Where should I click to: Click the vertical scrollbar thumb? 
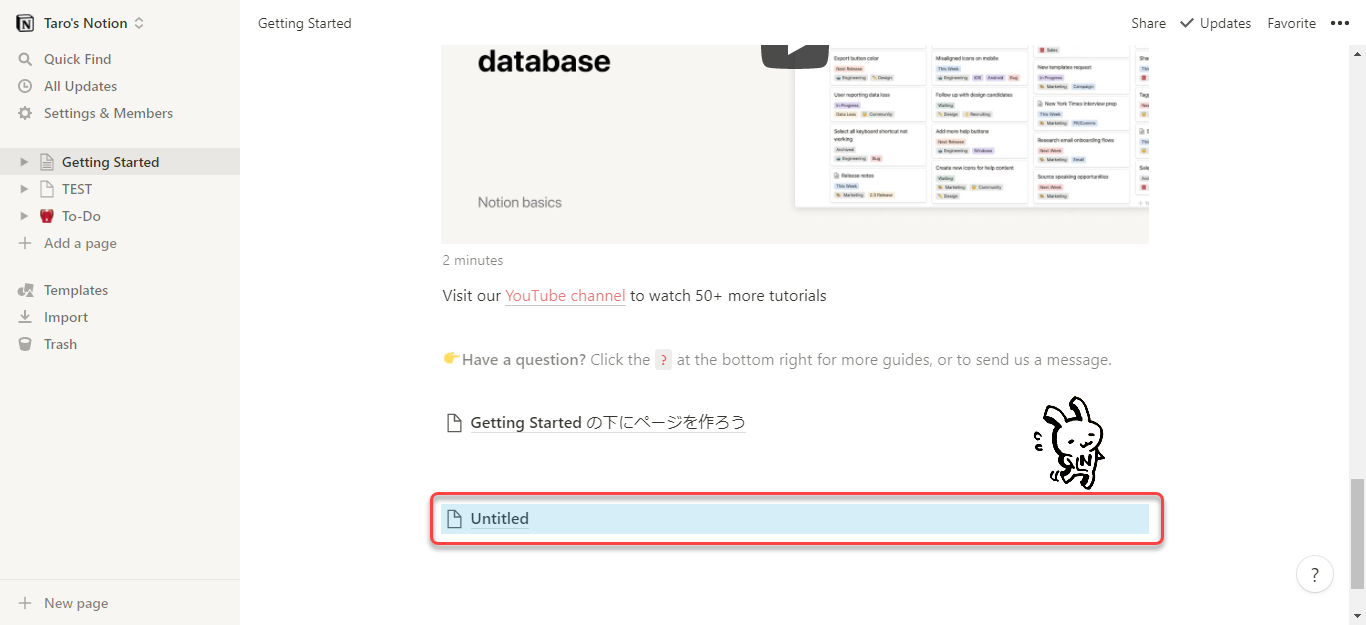click(1357, 534)
